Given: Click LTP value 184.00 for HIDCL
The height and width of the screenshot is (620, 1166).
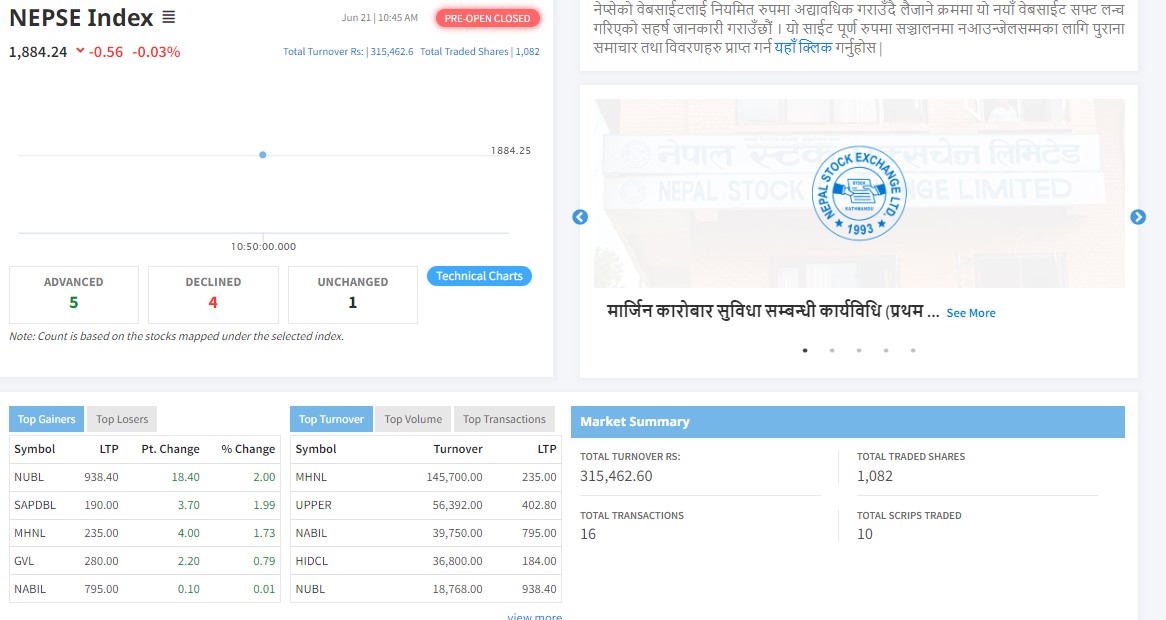Looking at the screenshot, I should pyautogui.click(x=539, y=561).
